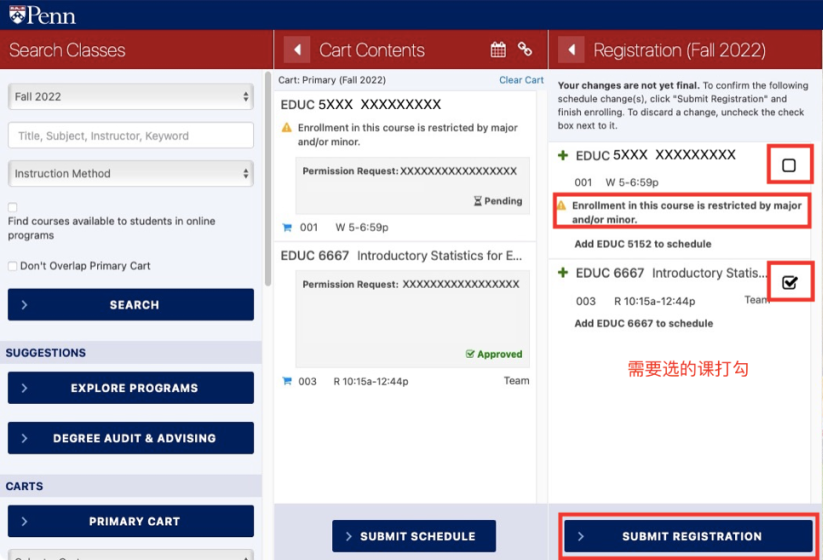Click the green plus icon next to EDUC 5XXX
The width and height of the screenshot is (823, 560).
click(x=563, y=155)
